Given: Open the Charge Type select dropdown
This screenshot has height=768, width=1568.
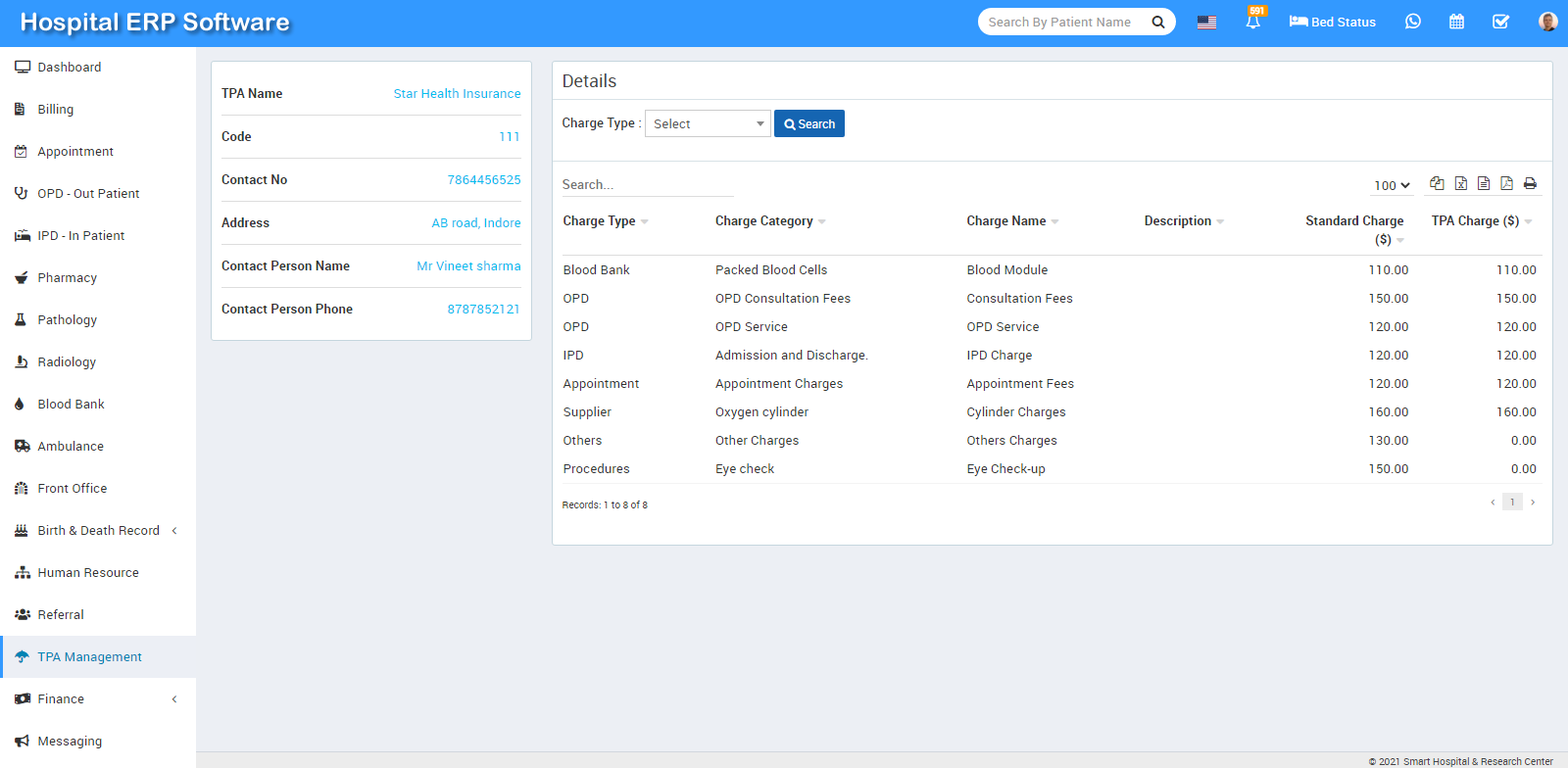Looking at the screenshot, I should tap(708, 123).
